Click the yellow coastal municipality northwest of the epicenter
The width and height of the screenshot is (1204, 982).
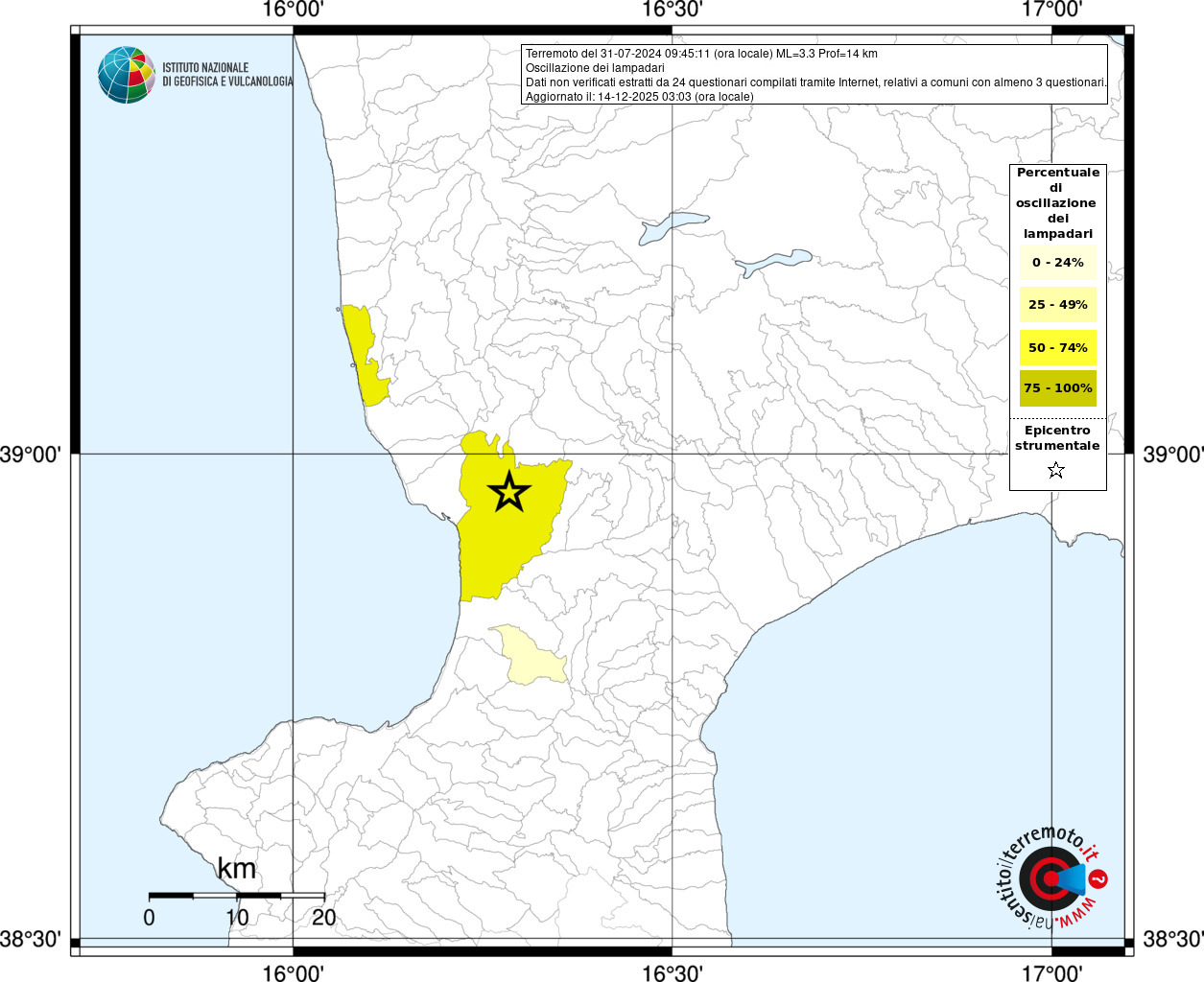coord(365,355)
